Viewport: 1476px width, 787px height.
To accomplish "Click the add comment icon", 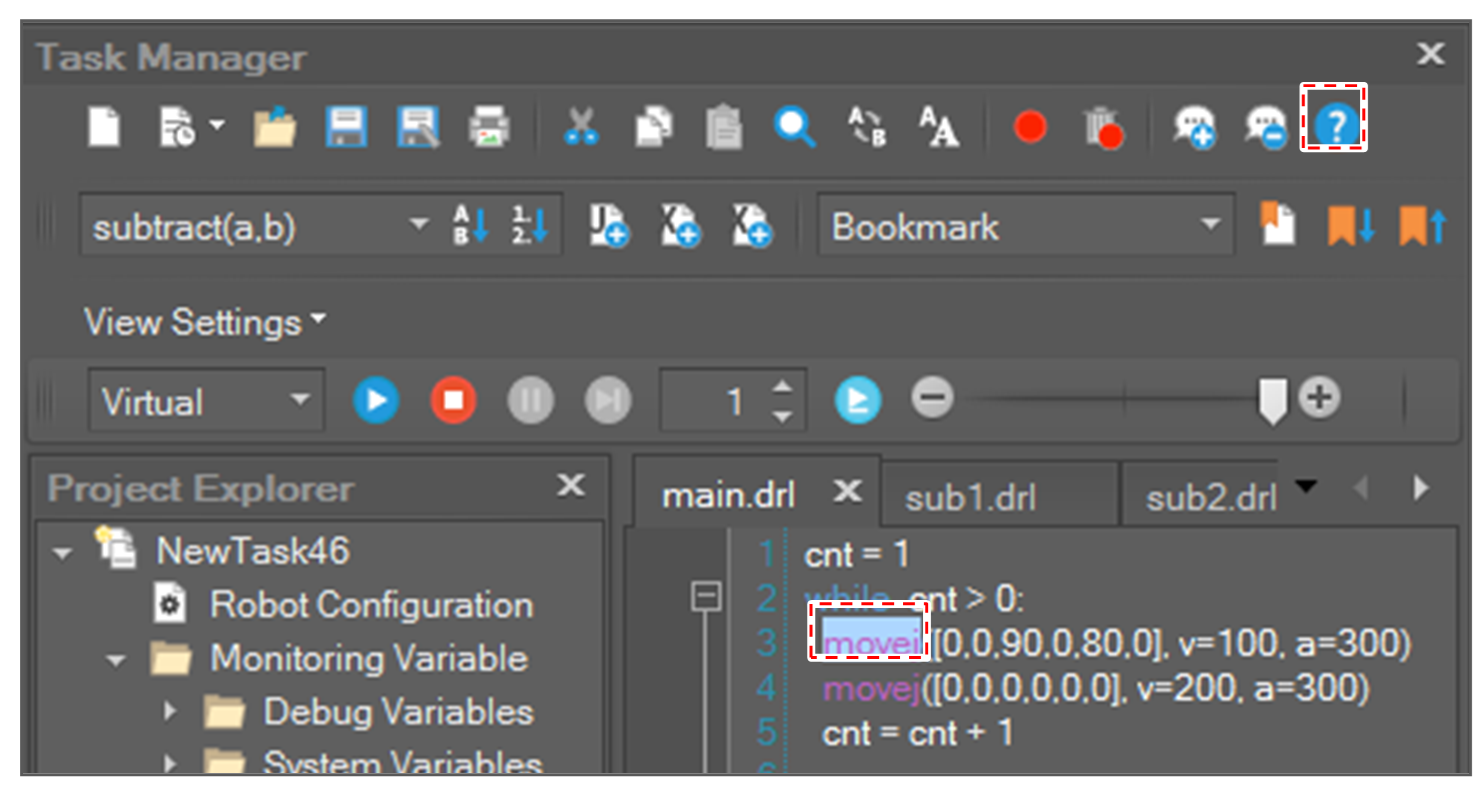I will pos(1194,128).
